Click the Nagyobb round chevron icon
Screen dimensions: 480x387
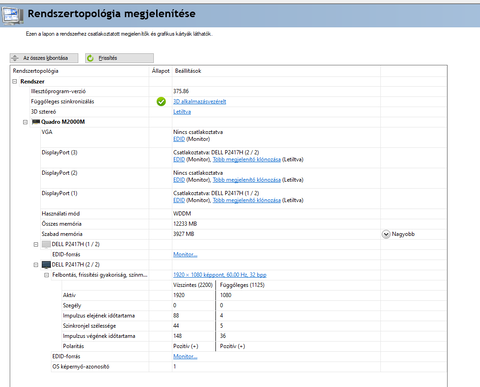click(386, 234)
